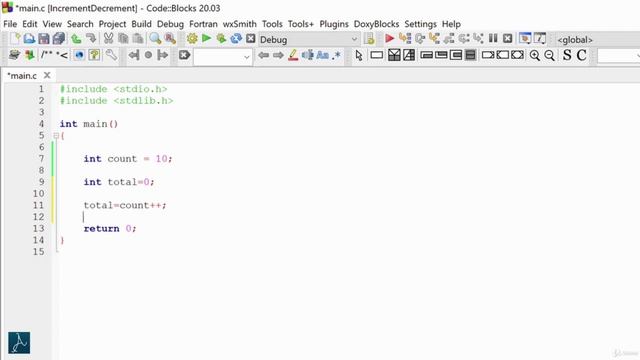This screenshot has height=360, width=640.
Task: Open a file with the Open icon
Action: (x=29, y=39)
